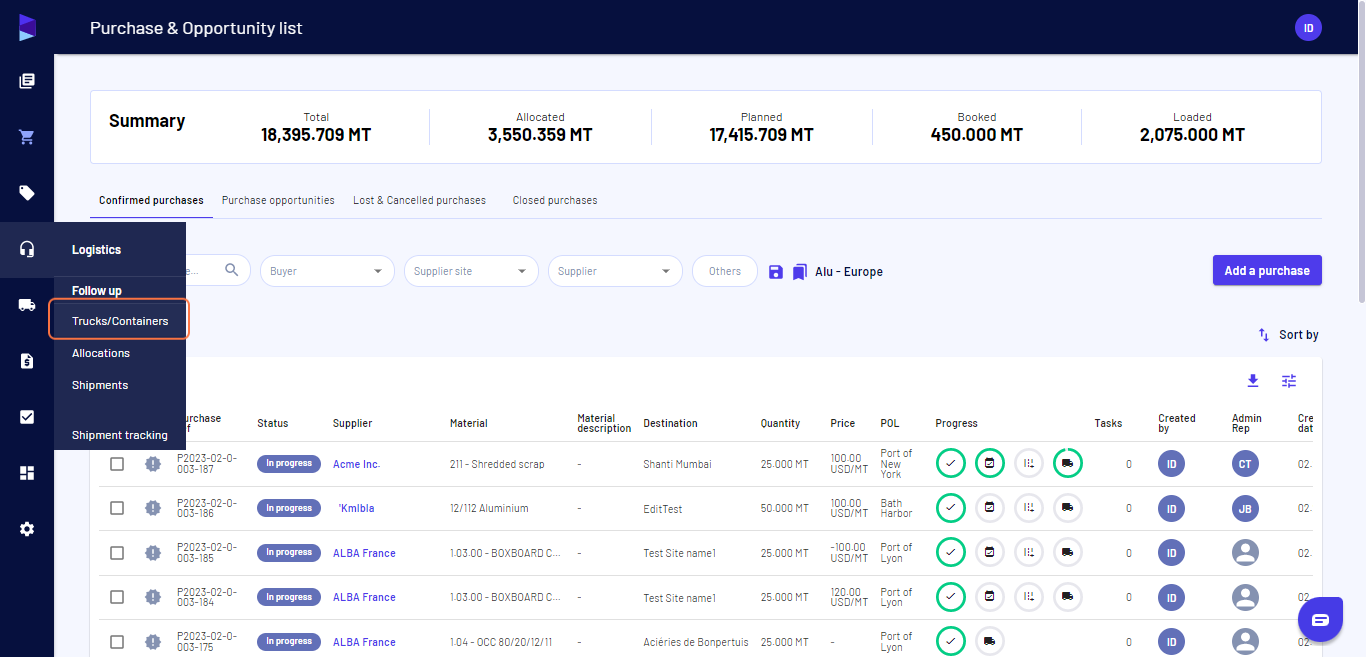The height and width of the screenshot is (657, 1366).
Task: Select checkbox for purchase P2023-02-0-003-186
Action: click(117, 508)
